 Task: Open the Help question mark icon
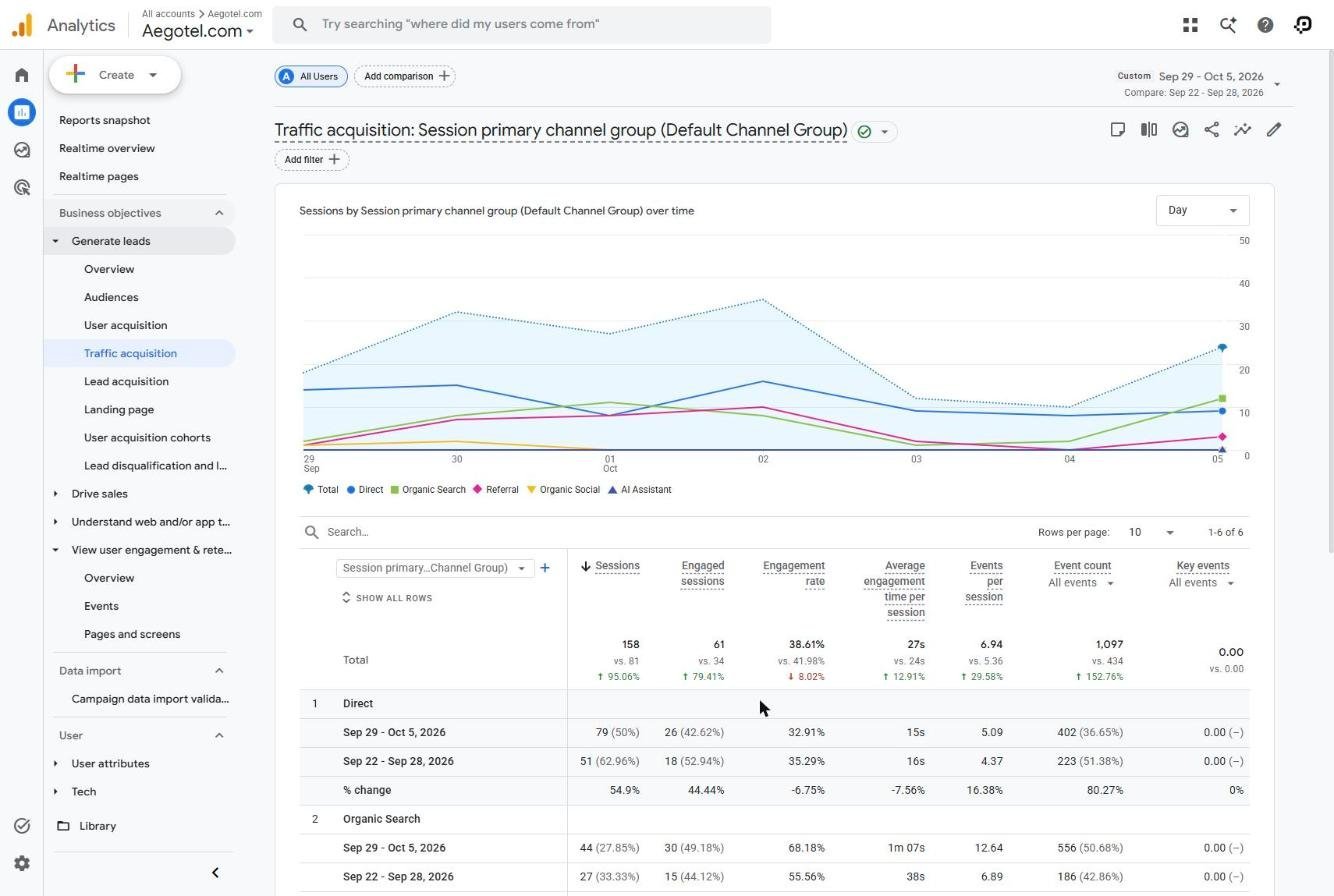pyautogui.click(x=1265, y=25)
